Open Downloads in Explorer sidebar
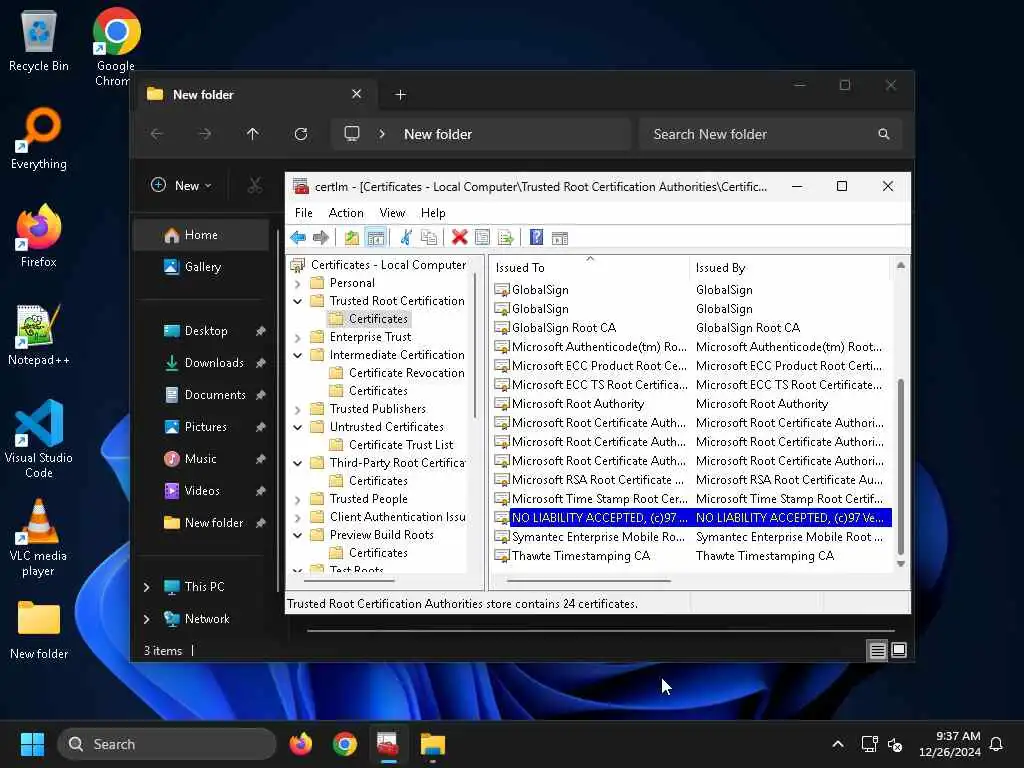 click(201, 363)
